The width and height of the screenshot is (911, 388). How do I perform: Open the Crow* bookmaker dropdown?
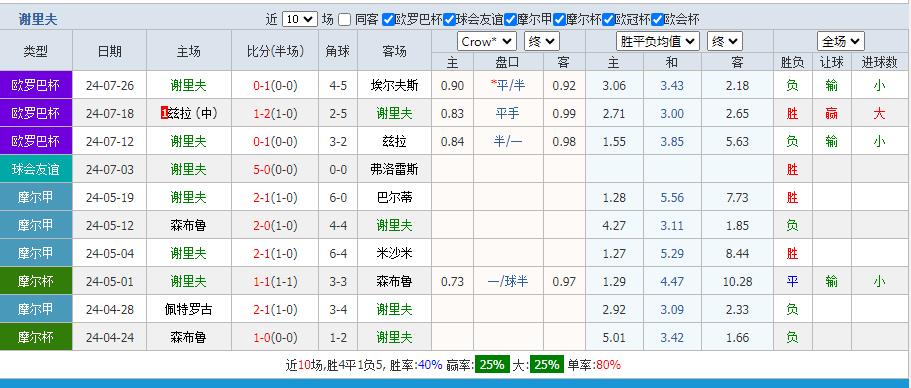click(487, 42)
